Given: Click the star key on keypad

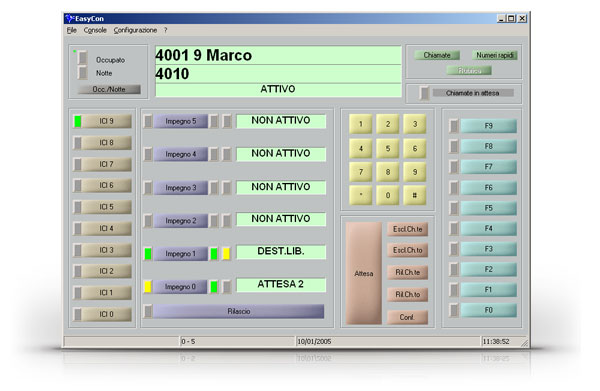Looking at the screenshot, I should (x=360, y=196).
